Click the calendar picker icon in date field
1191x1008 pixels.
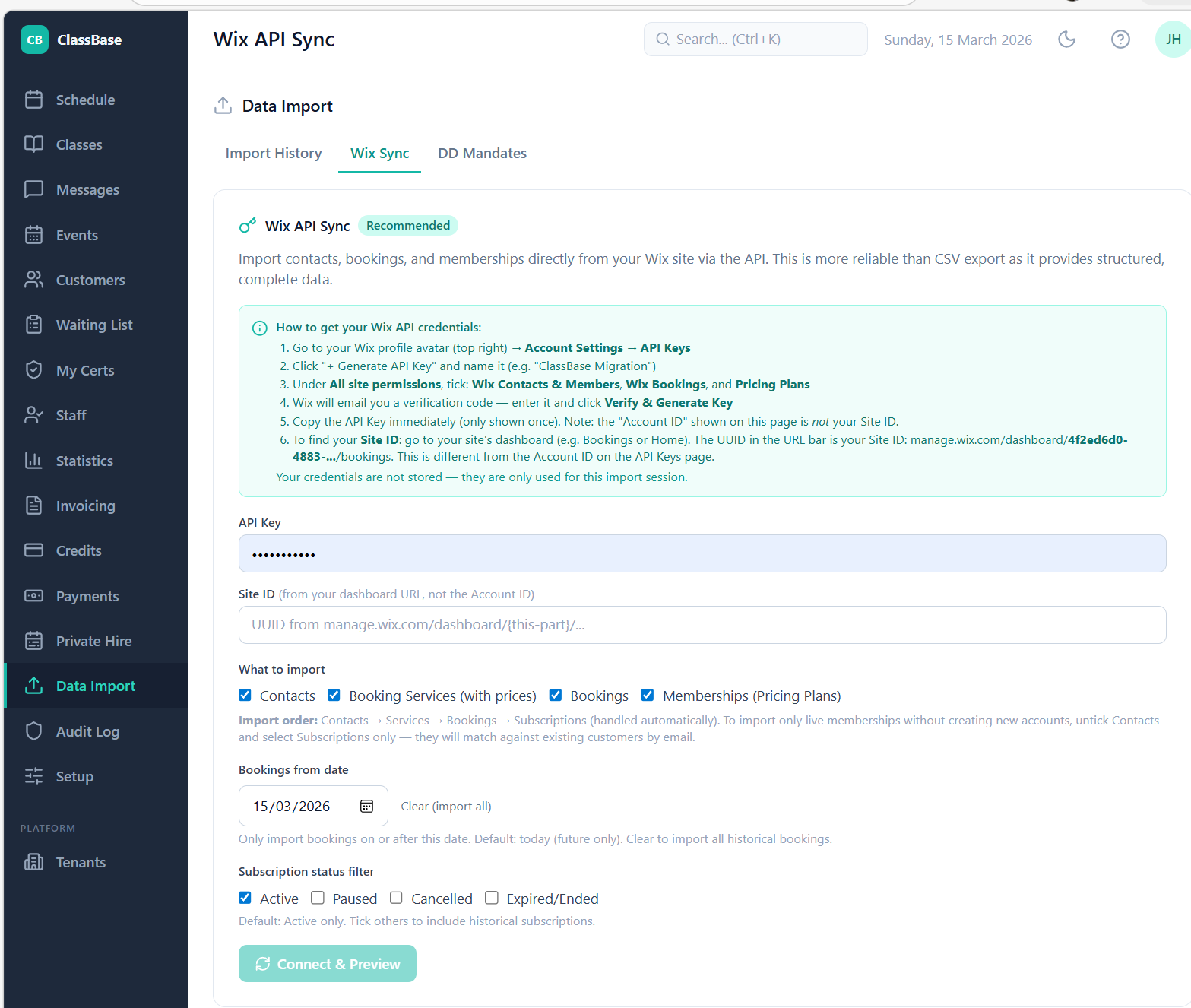[x=366, y=806]
